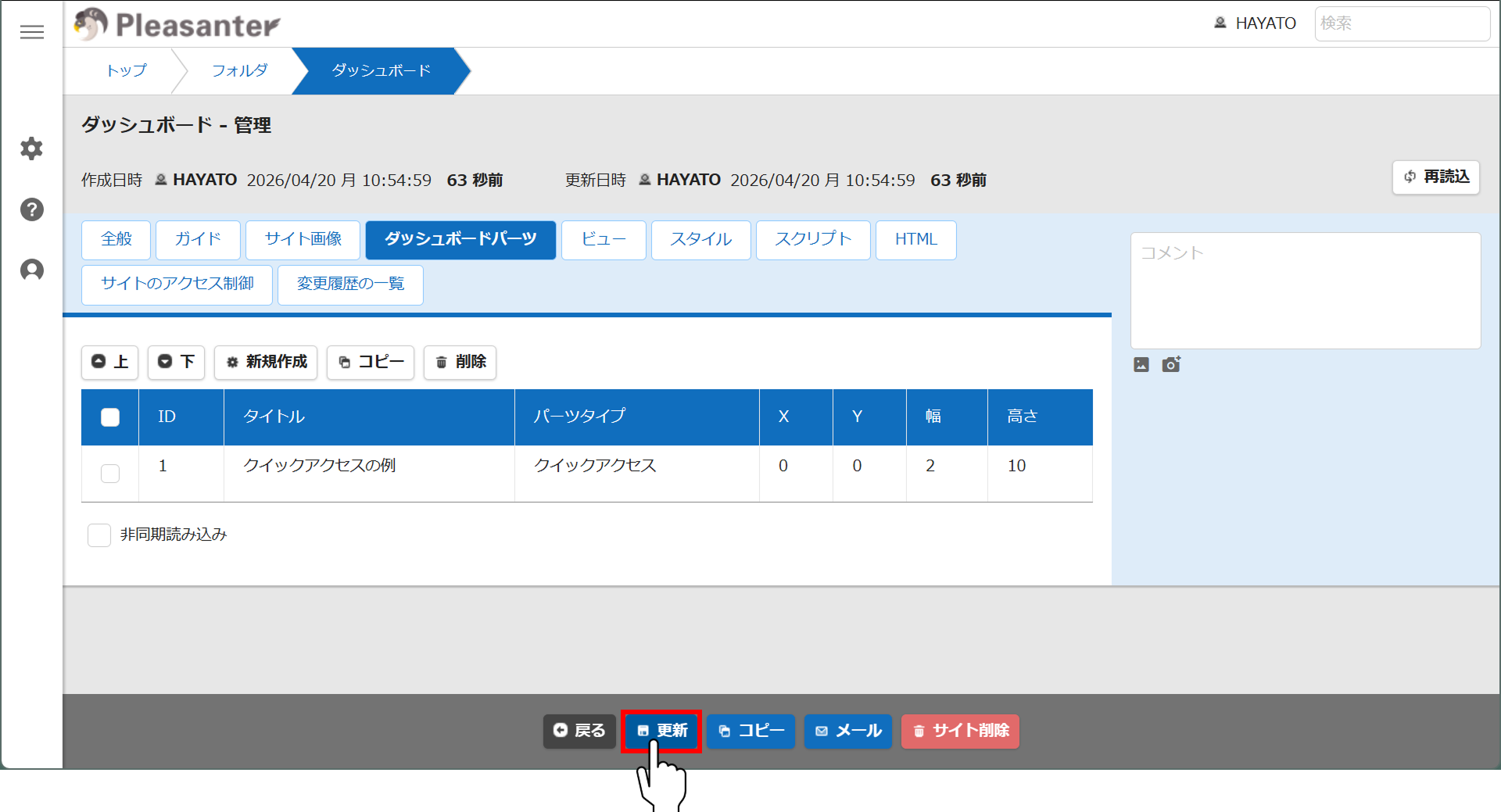This screenshot has width=1501, height=812.
Task: Click the タイトル column header
Action: [x=369, y=417]
